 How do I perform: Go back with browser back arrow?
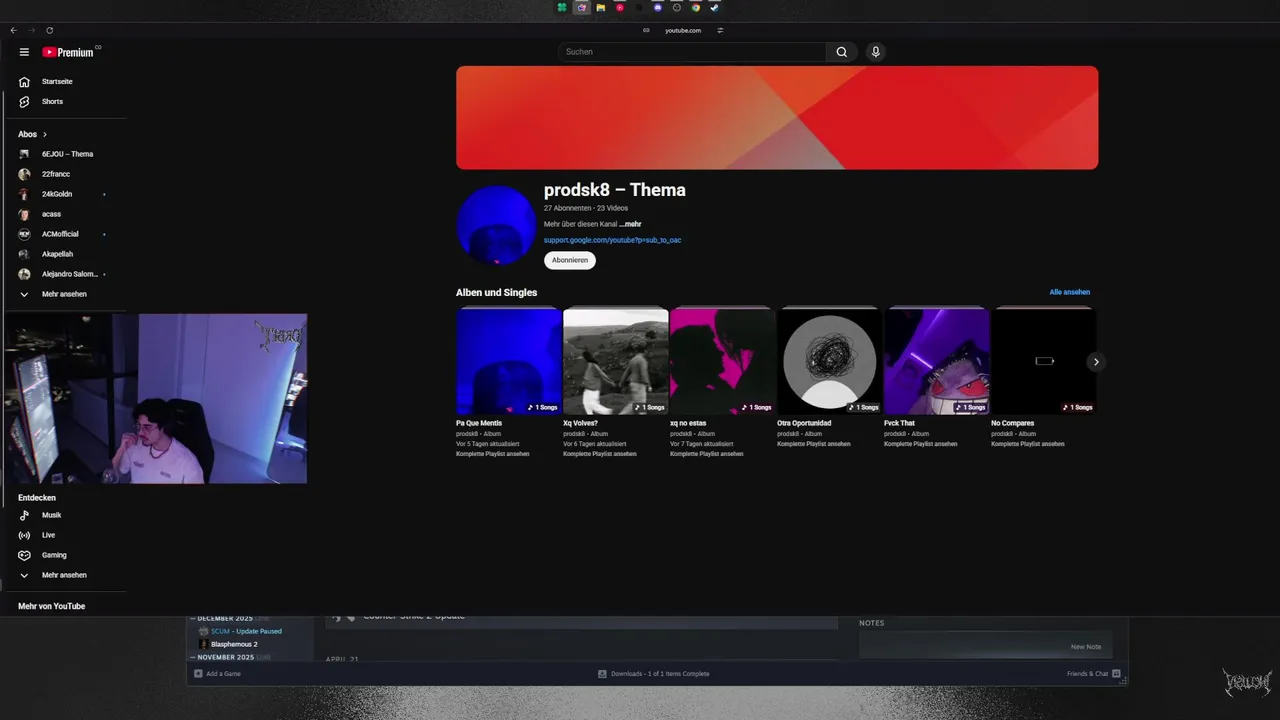14,30
